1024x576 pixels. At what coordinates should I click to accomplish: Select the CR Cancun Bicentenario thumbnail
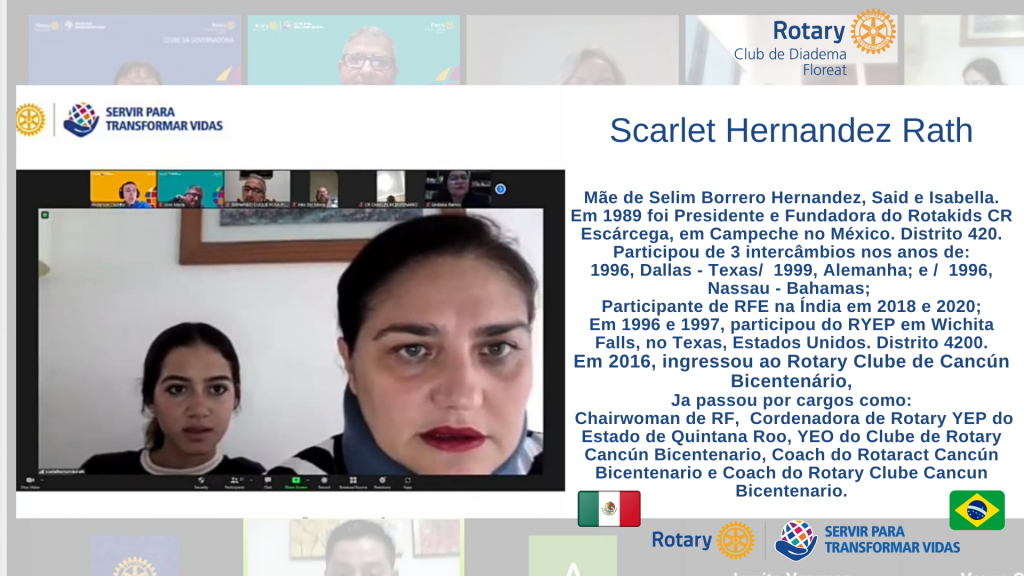click(x=389, y=188)
